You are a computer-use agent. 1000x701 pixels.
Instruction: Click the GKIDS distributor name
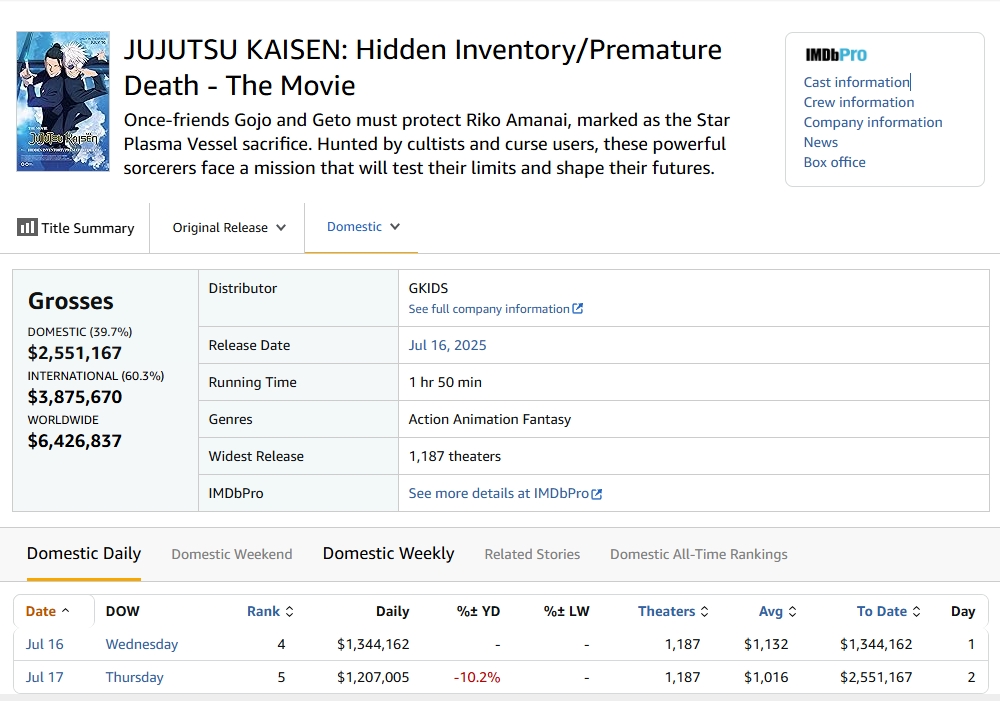tap(429, 288)
